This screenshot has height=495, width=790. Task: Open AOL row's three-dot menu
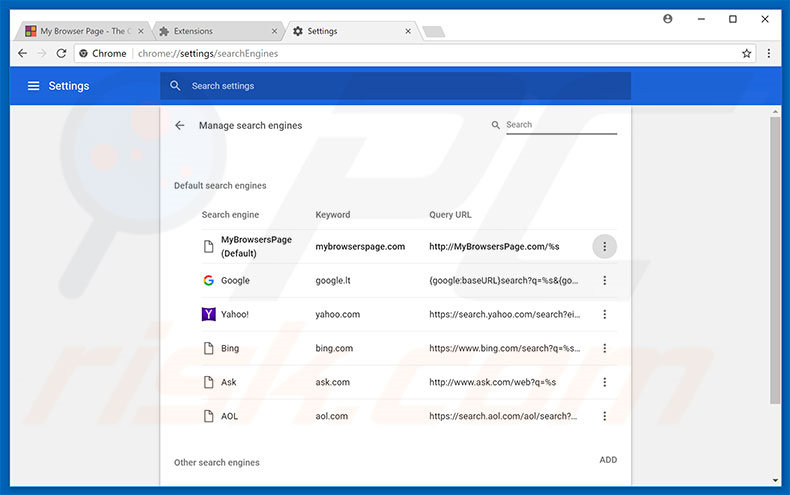[605, 416]
